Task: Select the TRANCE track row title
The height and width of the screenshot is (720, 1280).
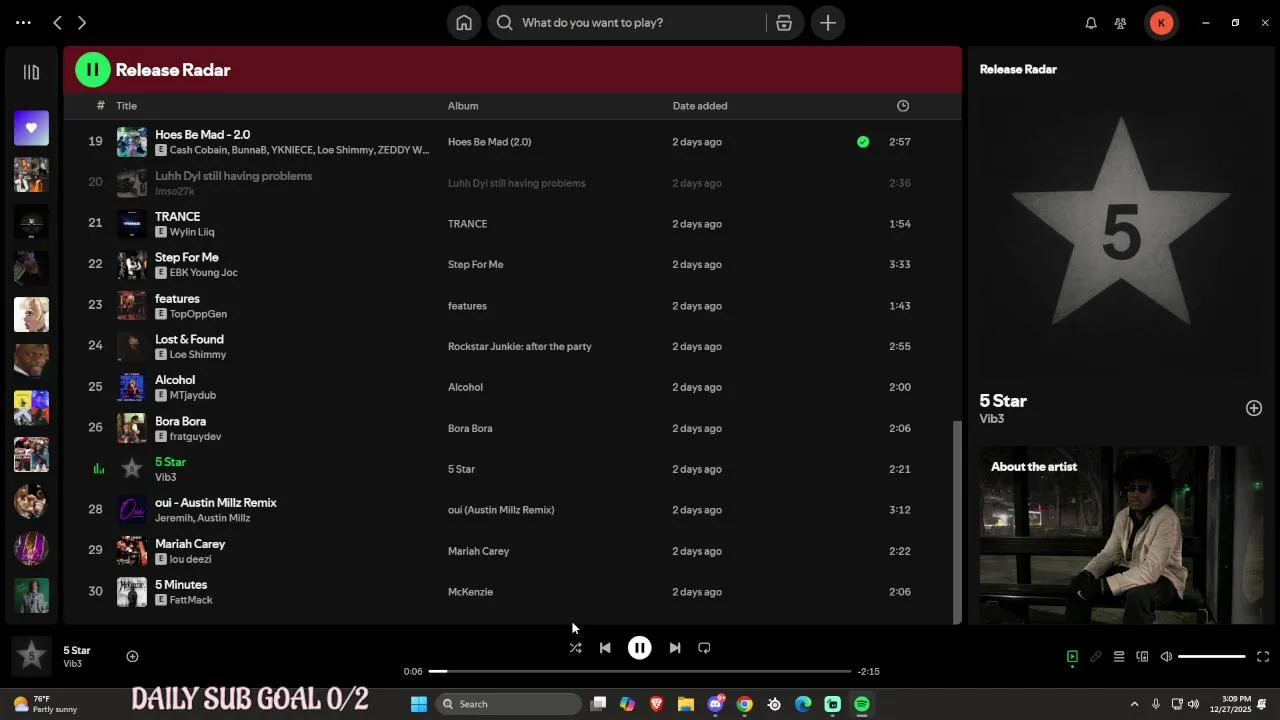Action: click(x=177, y=216)
